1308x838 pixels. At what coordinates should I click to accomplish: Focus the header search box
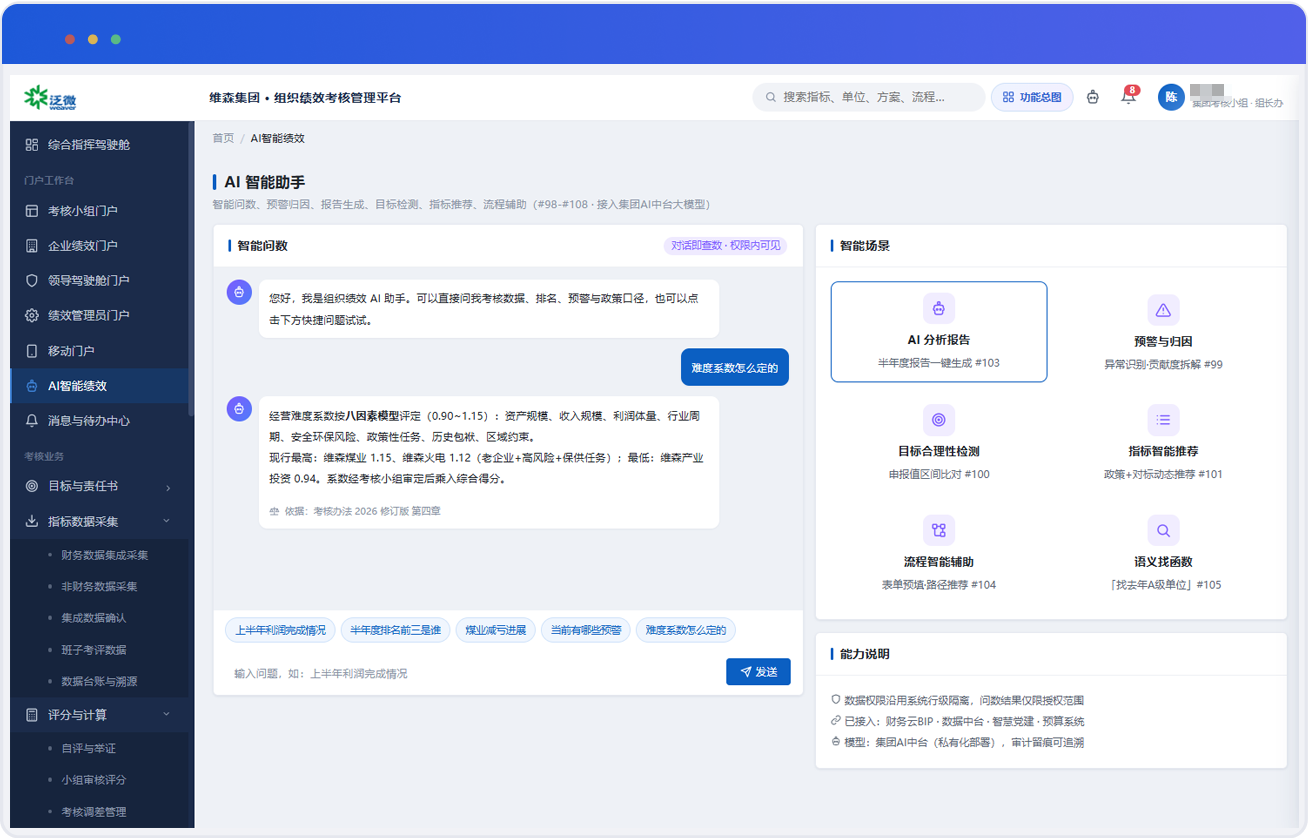point(868,97)
